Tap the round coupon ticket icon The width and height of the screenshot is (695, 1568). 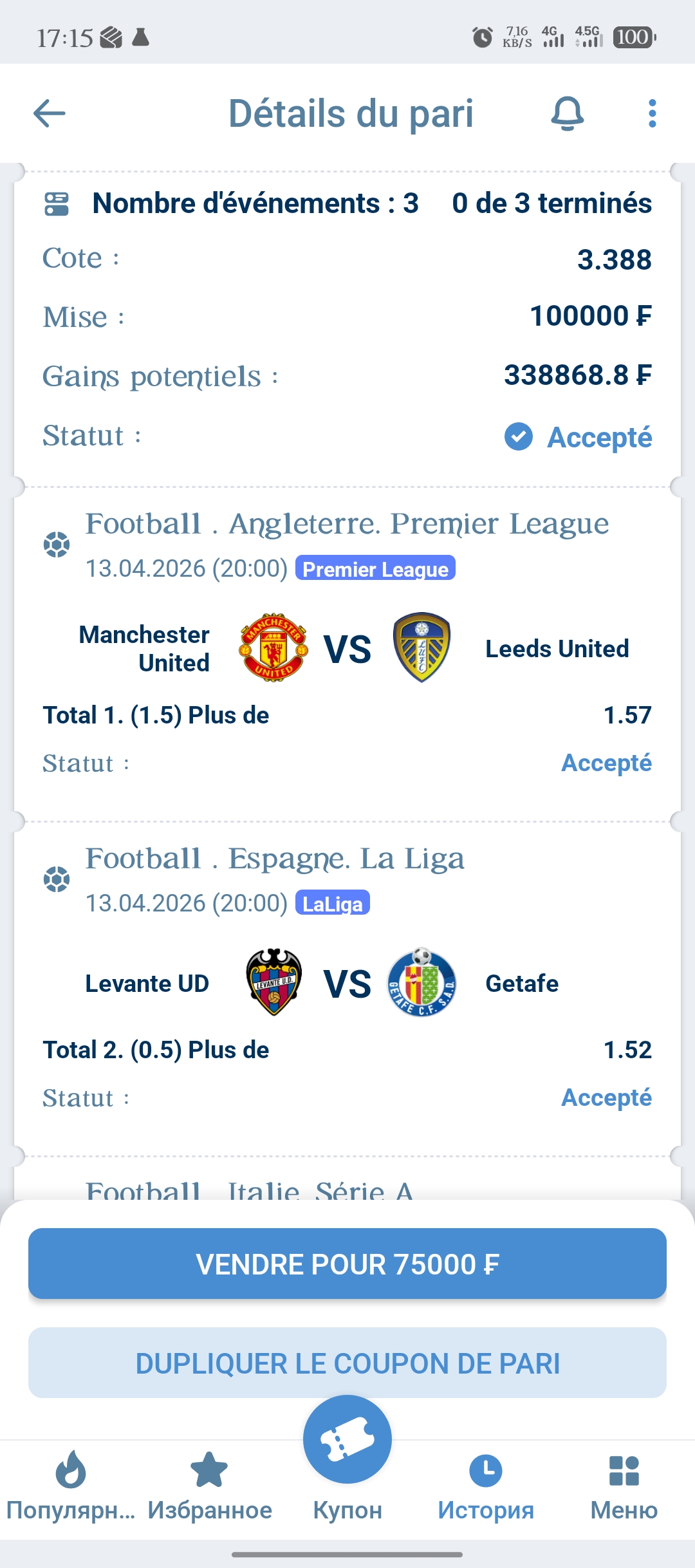(347, 1439)
